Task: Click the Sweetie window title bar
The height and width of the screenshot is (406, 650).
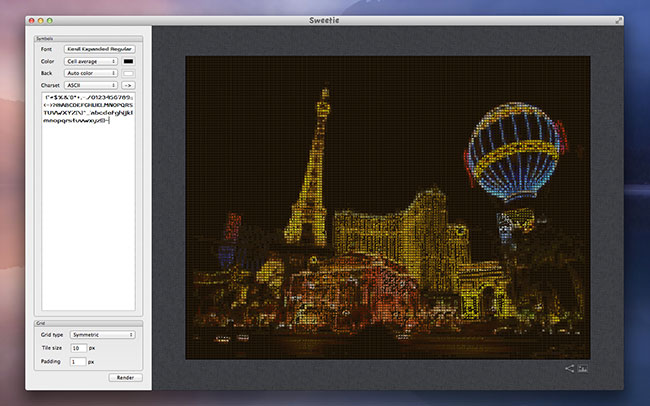Action: coord(325,20)
